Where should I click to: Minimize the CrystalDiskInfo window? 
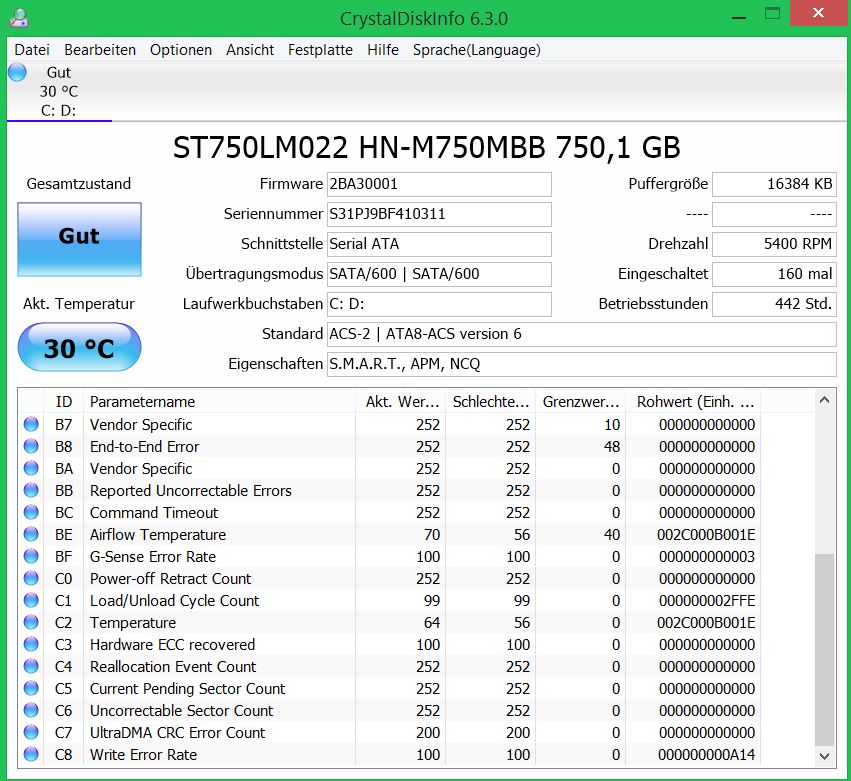(x=739, y=16)
